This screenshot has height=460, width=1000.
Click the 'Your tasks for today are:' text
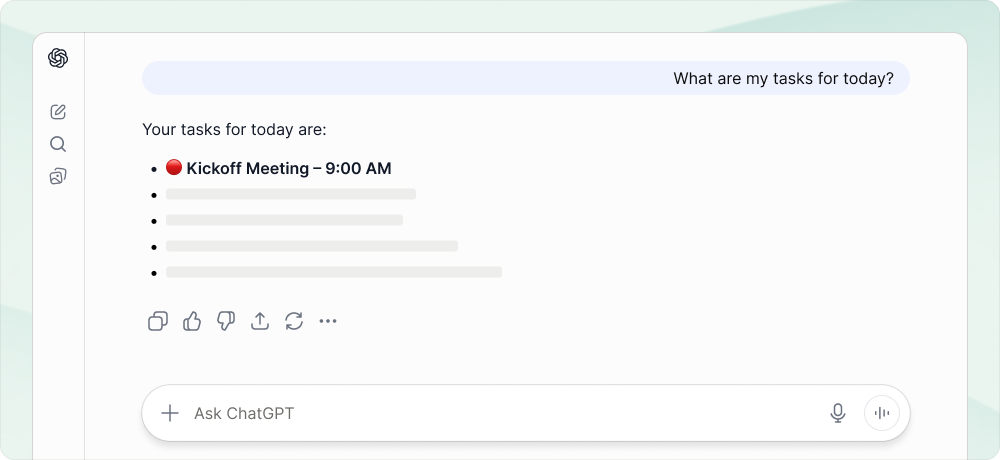[x=234, y=130]
